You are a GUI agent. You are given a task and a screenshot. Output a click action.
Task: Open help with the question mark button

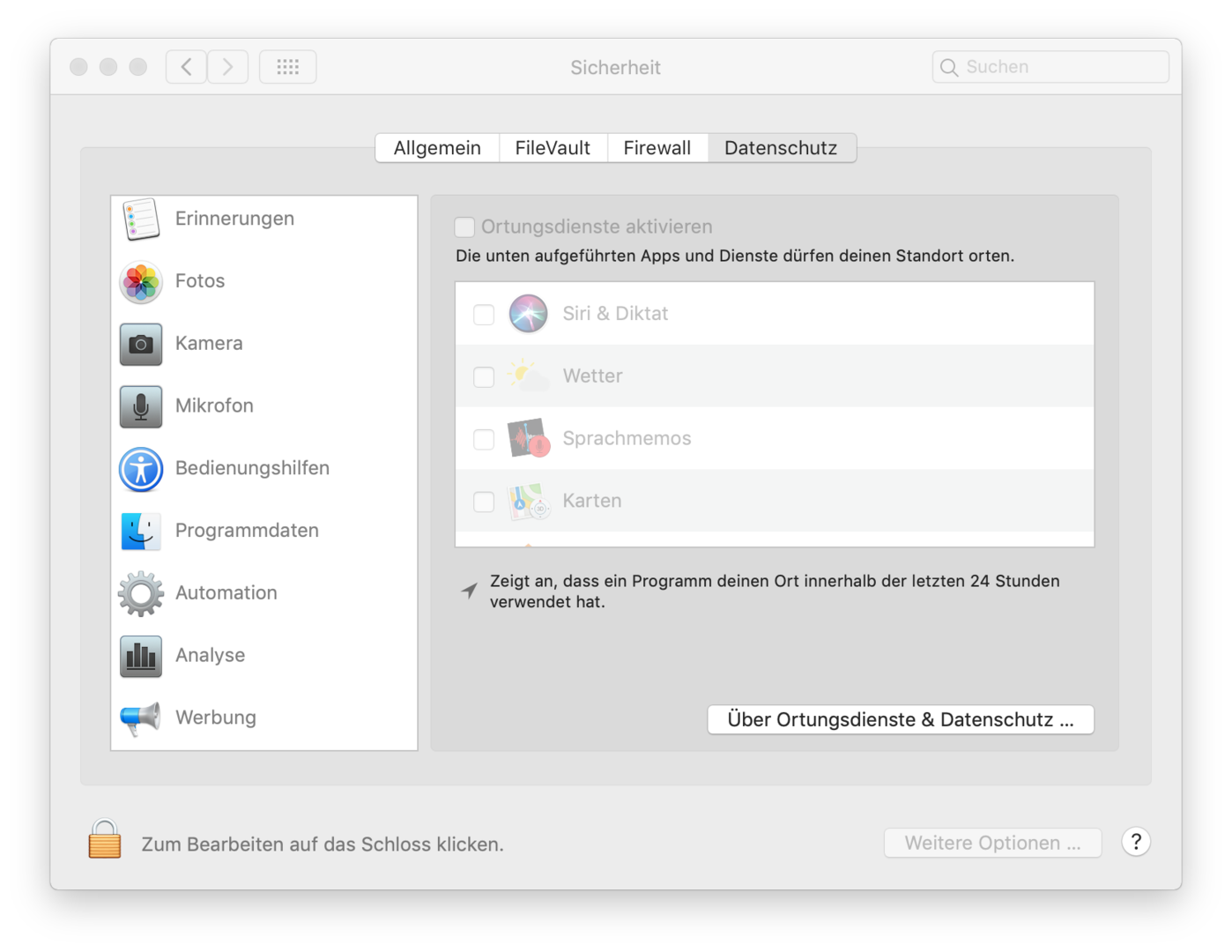tap(1135, 843)
